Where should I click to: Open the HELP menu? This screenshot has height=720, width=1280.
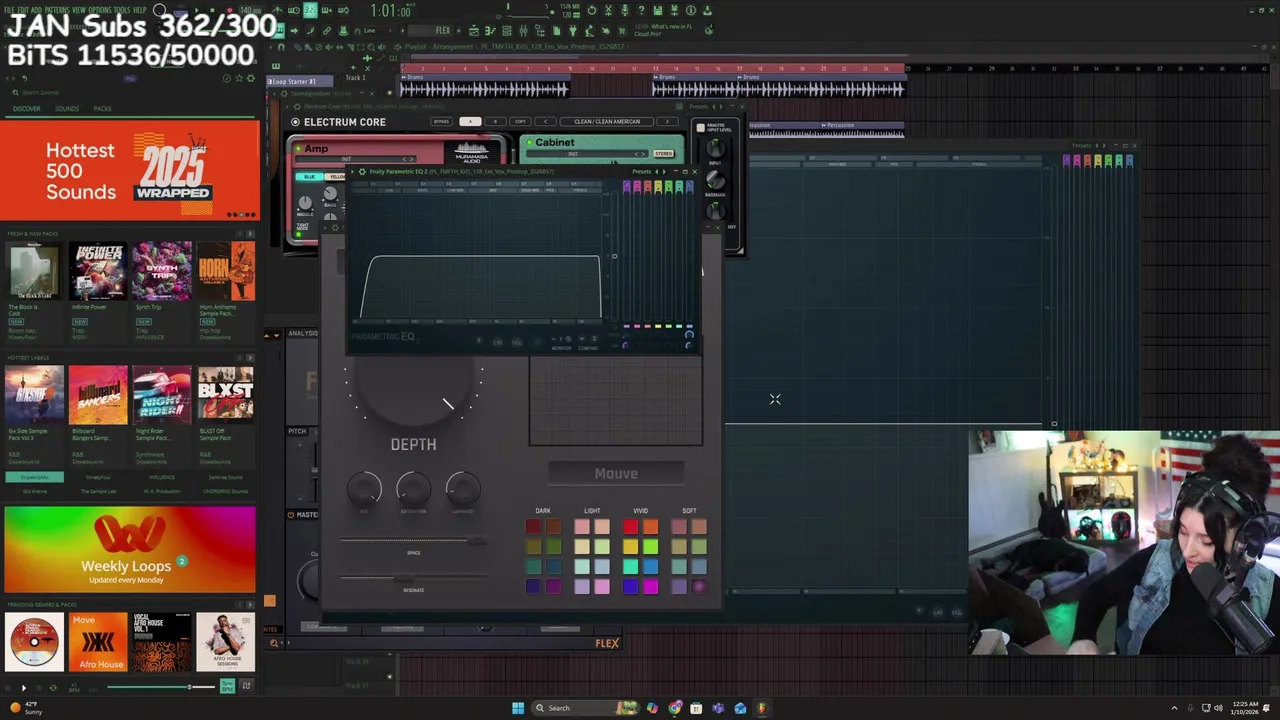click(x=140, y=10)
